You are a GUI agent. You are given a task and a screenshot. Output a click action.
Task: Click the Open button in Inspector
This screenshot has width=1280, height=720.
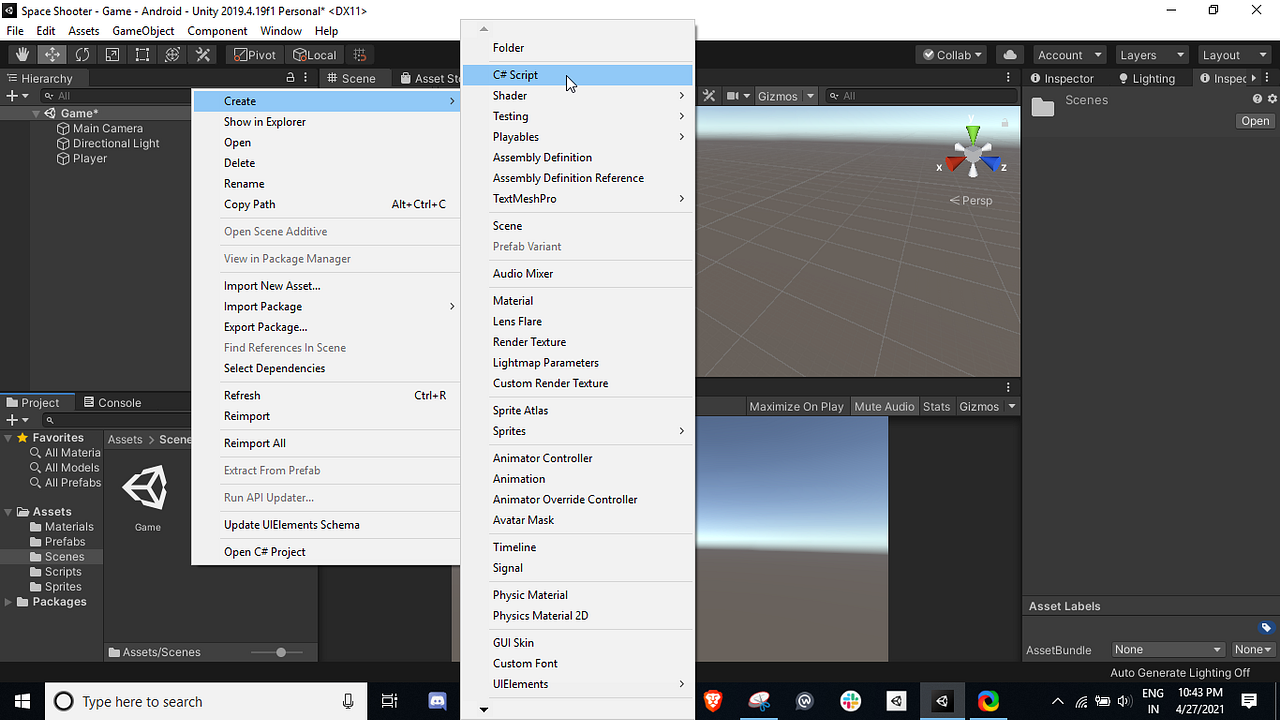(x=1255, y=121)
